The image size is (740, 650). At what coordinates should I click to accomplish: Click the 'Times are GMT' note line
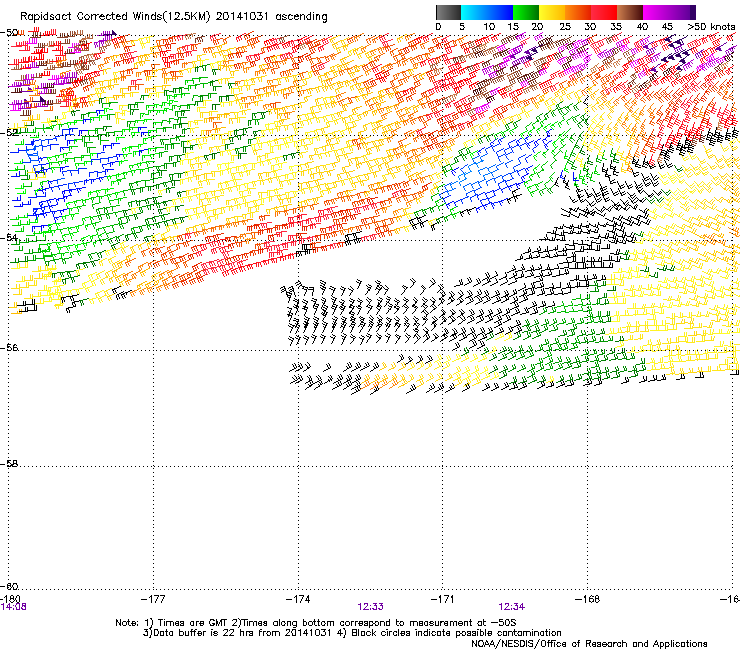click(x=316, y=623)
